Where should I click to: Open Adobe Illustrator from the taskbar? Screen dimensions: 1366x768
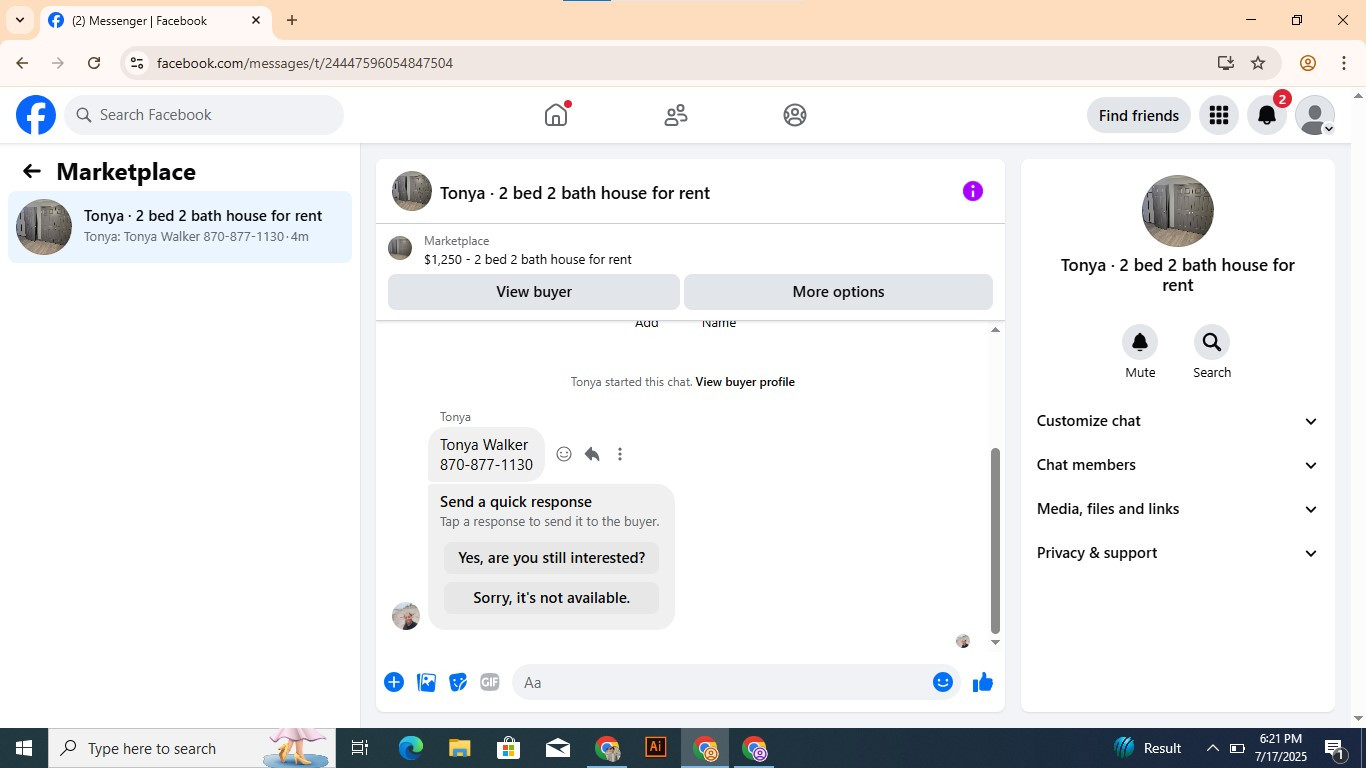pos(656,748)
